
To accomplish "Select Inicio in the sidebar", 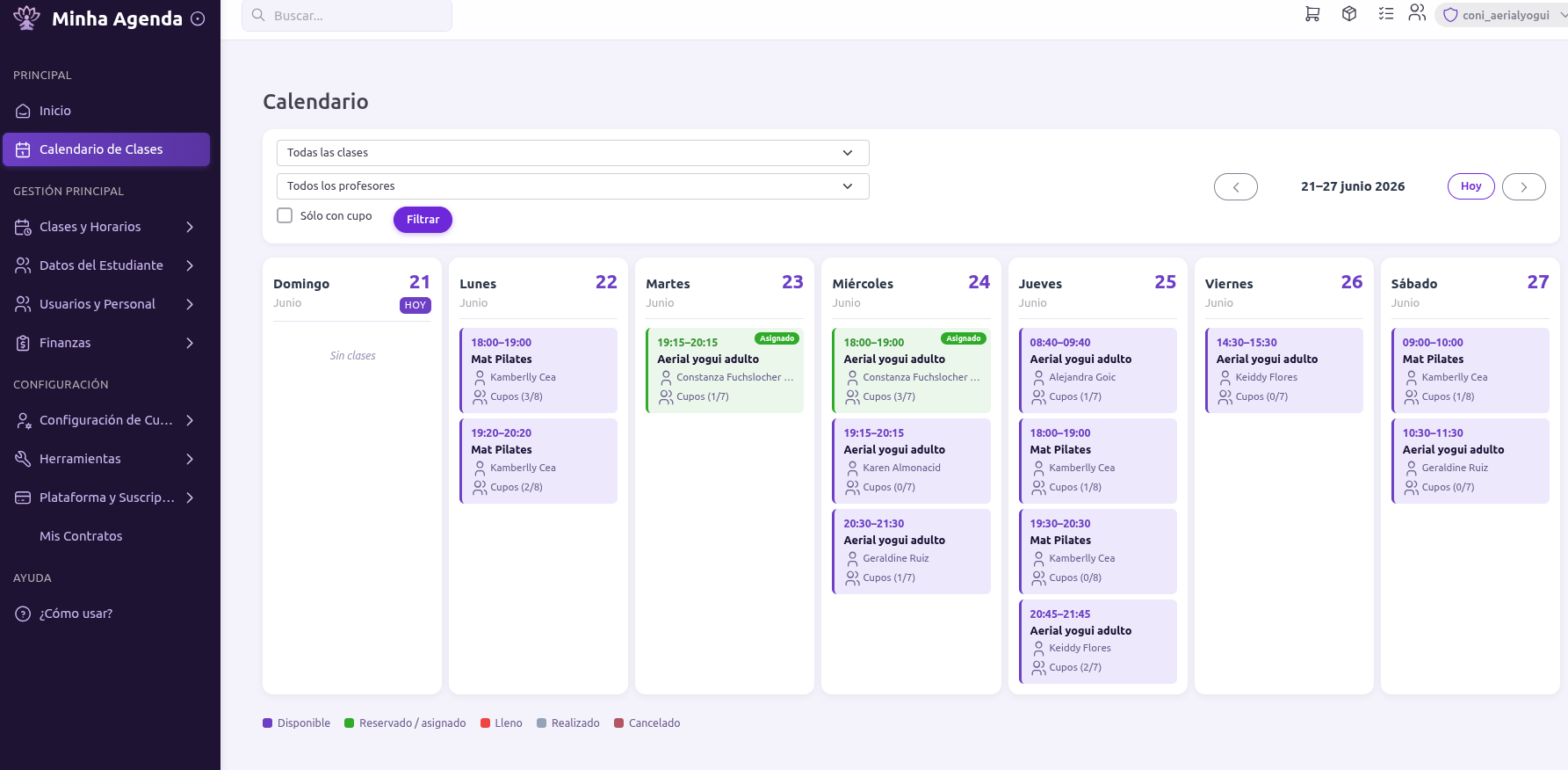I will (x=105, y=111).
